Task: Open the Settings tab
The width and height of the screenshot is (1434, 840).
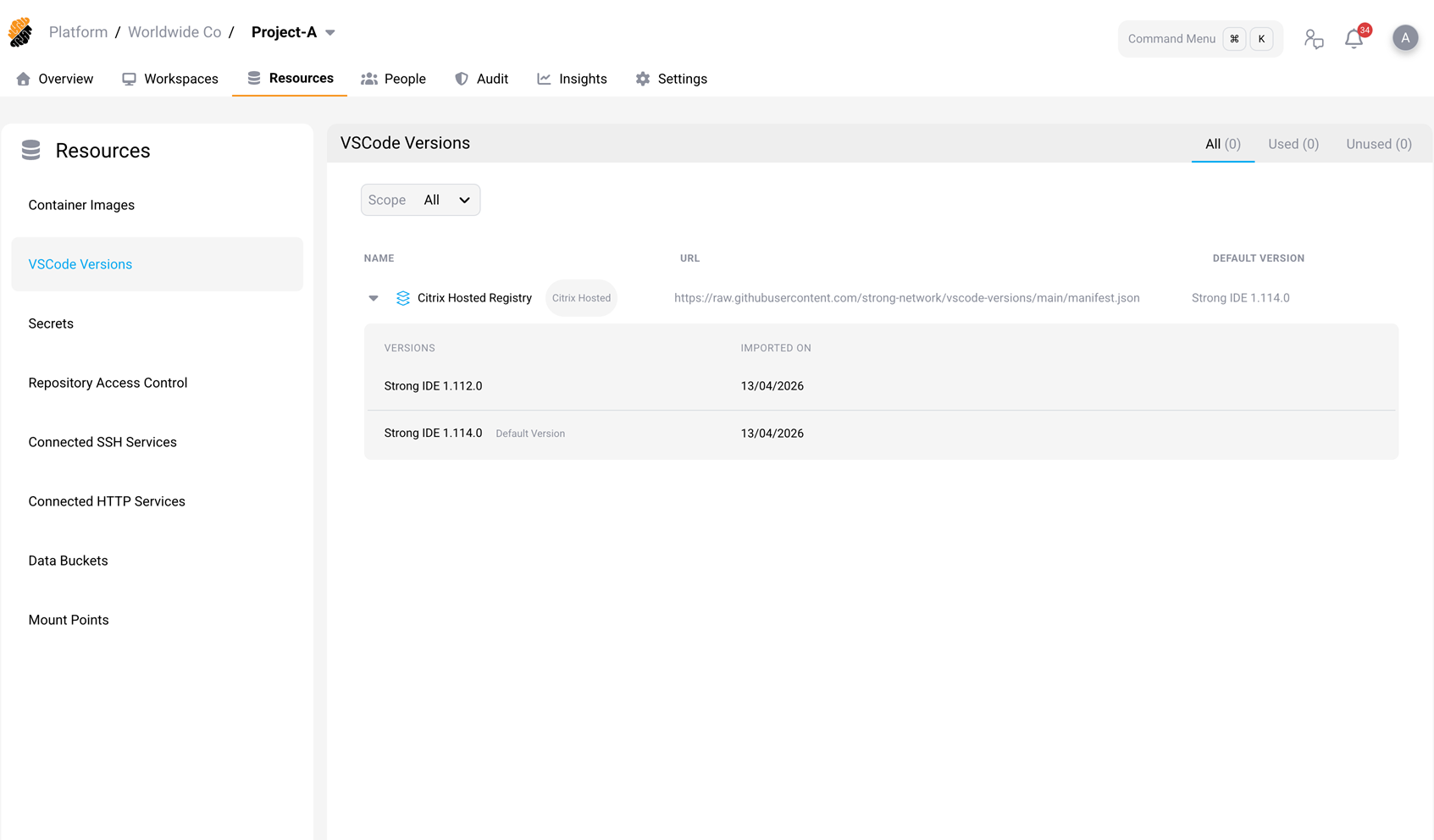Action: pyautogui.click(x=672, y=79)
